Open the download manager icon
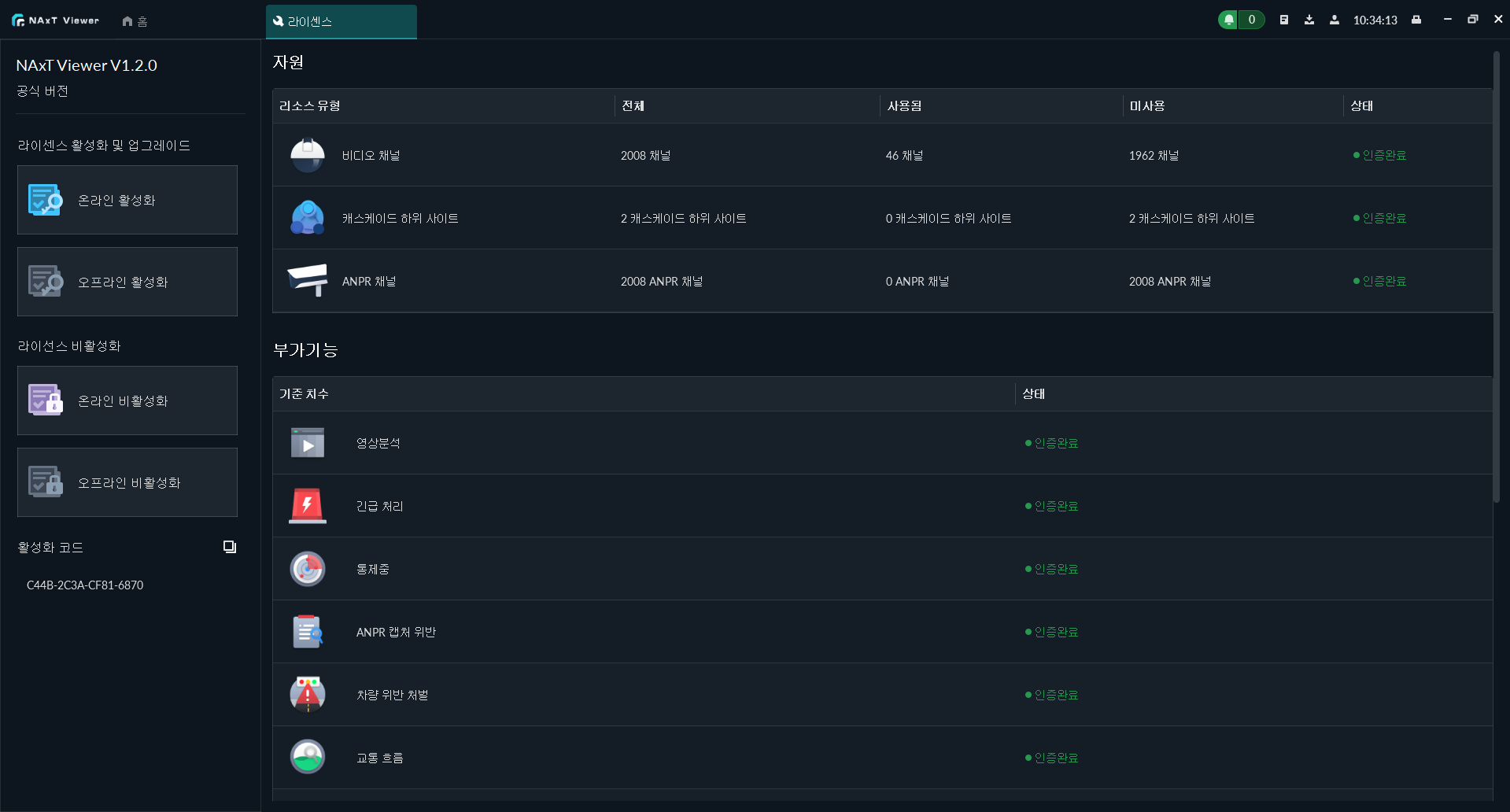The width and height of the screenshot is (1510, 812). 1309,20
